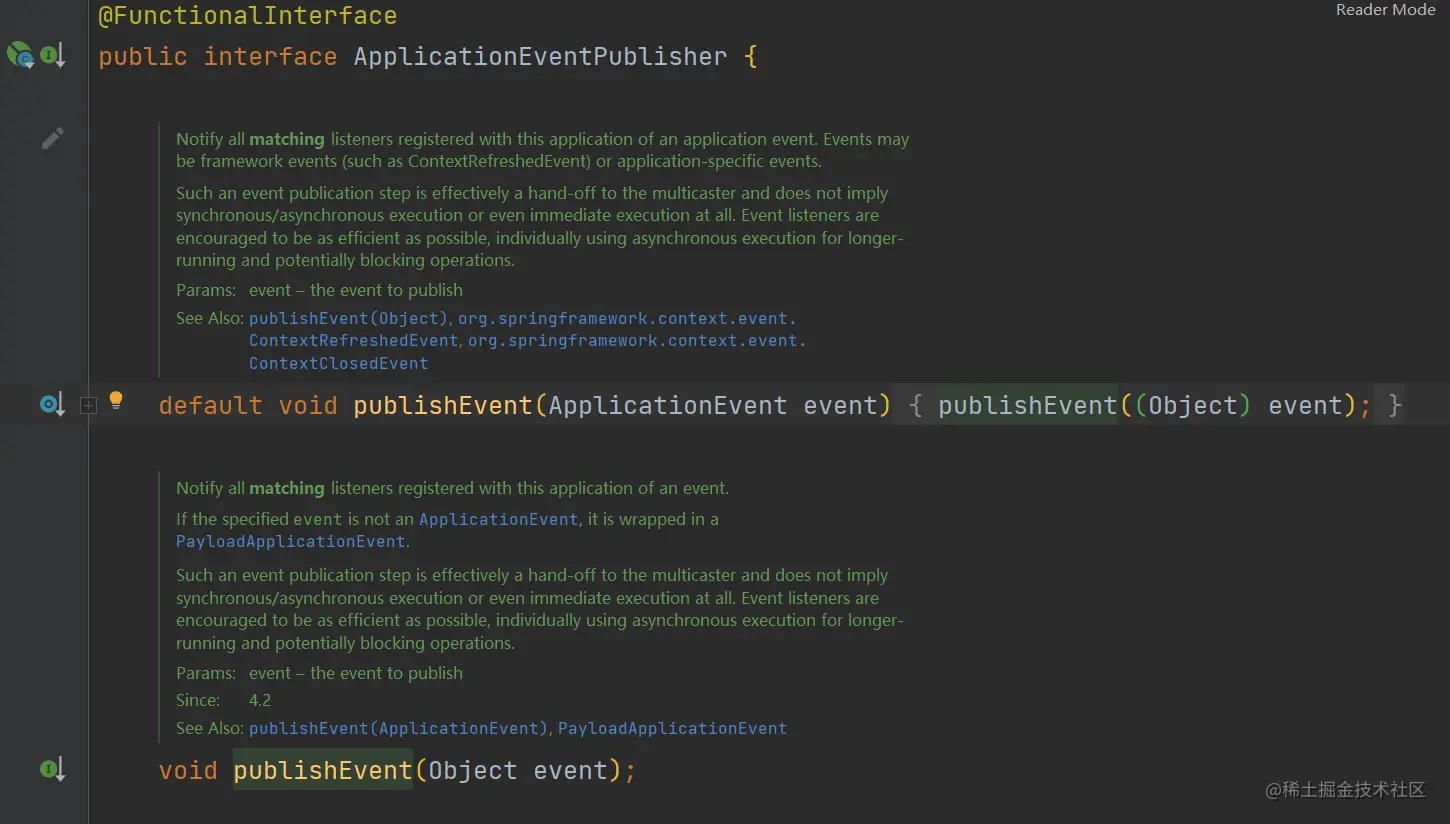Click the @FunctionalInterface annotation

[x=247, y=16]
